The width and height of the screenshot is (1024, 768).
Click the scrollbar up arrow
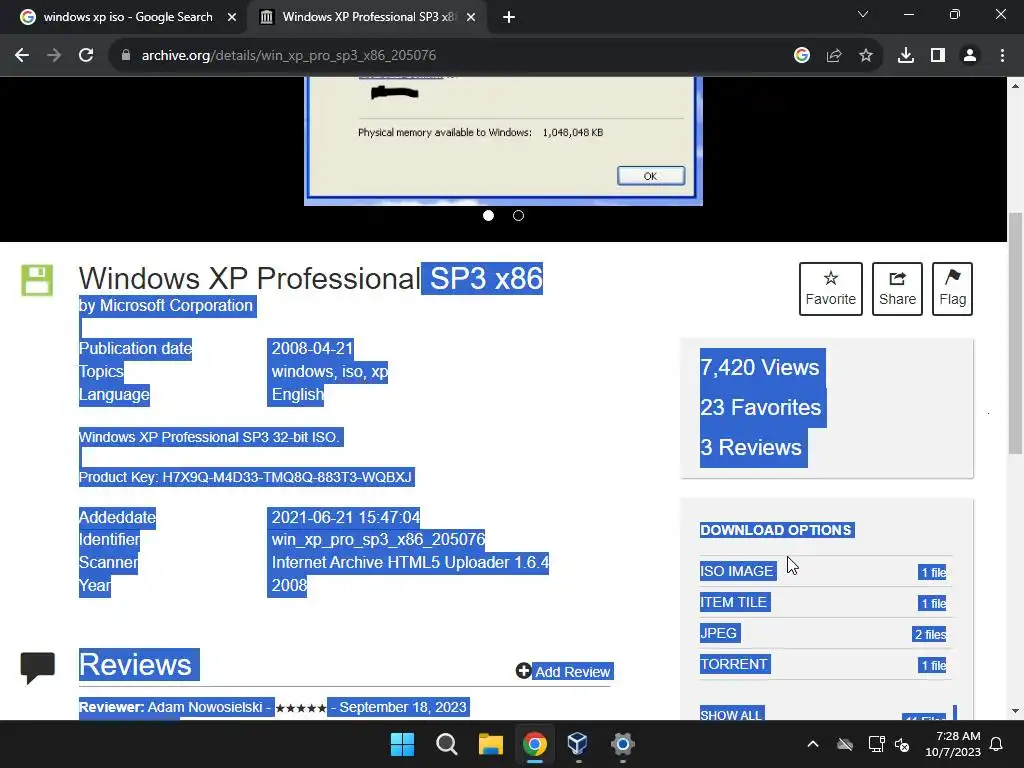[1015, 86]
